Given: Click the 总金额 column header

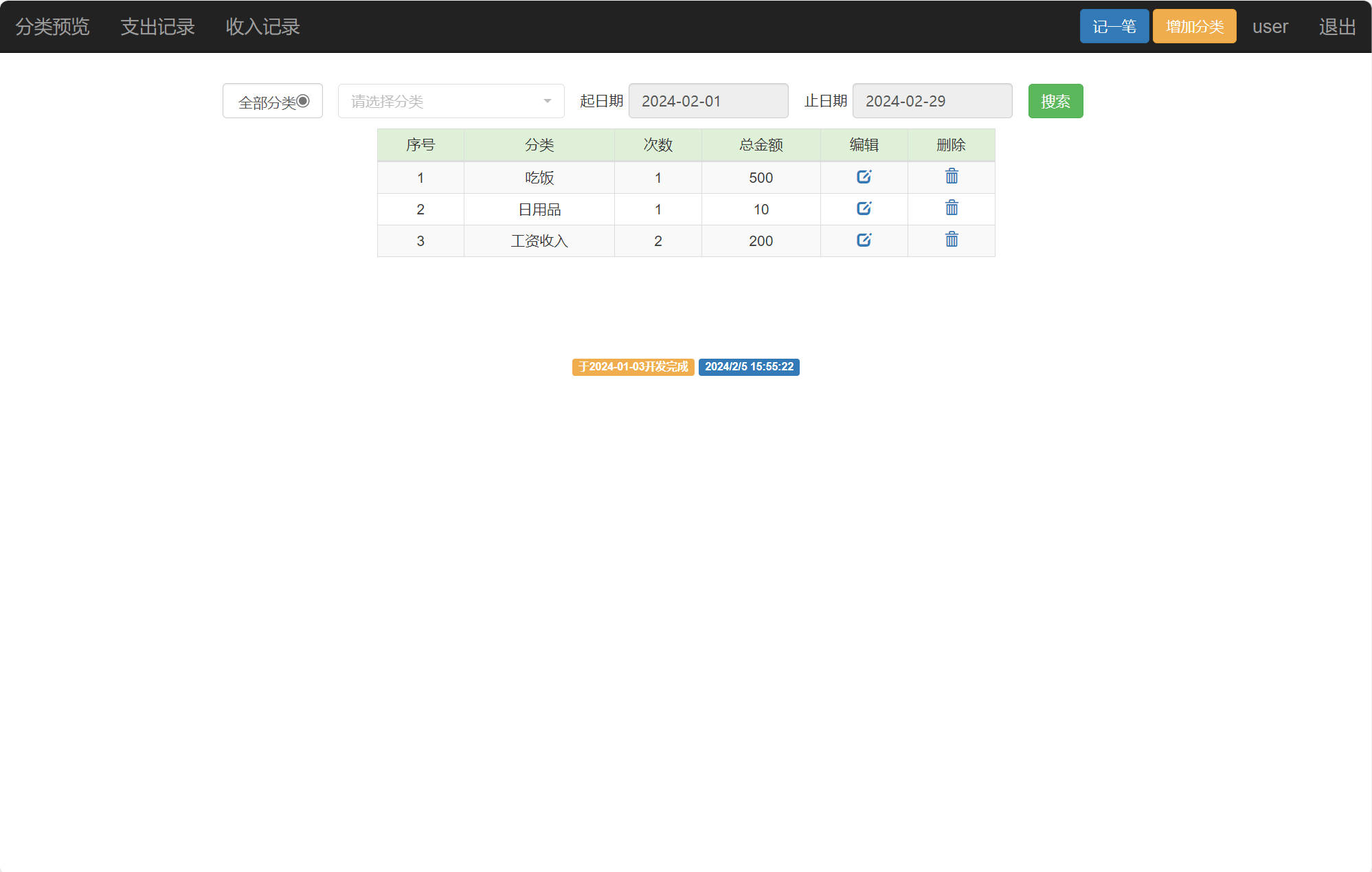Looking at the screenshot, I should click(761, 145).
